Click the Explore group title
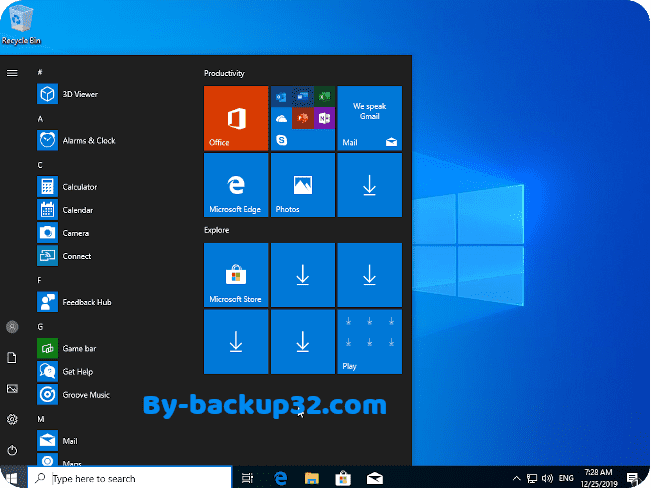 [216, 230]
